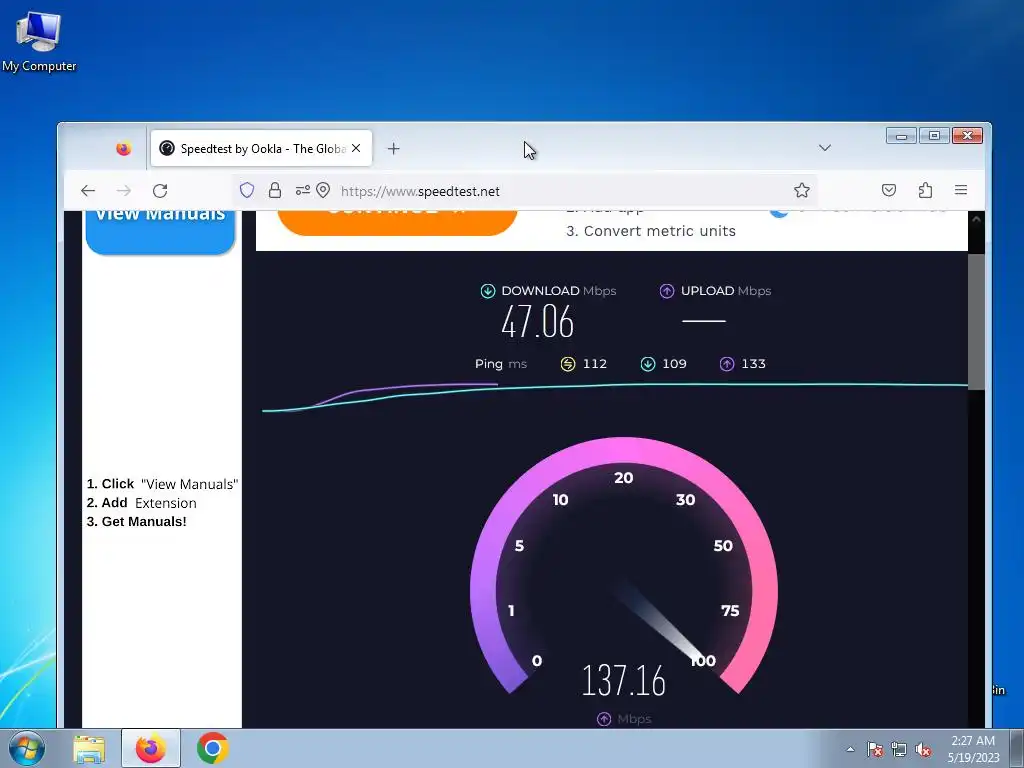Go back with the back arrow
This screenshot has height=768, width=1024.
click(88, 191)
